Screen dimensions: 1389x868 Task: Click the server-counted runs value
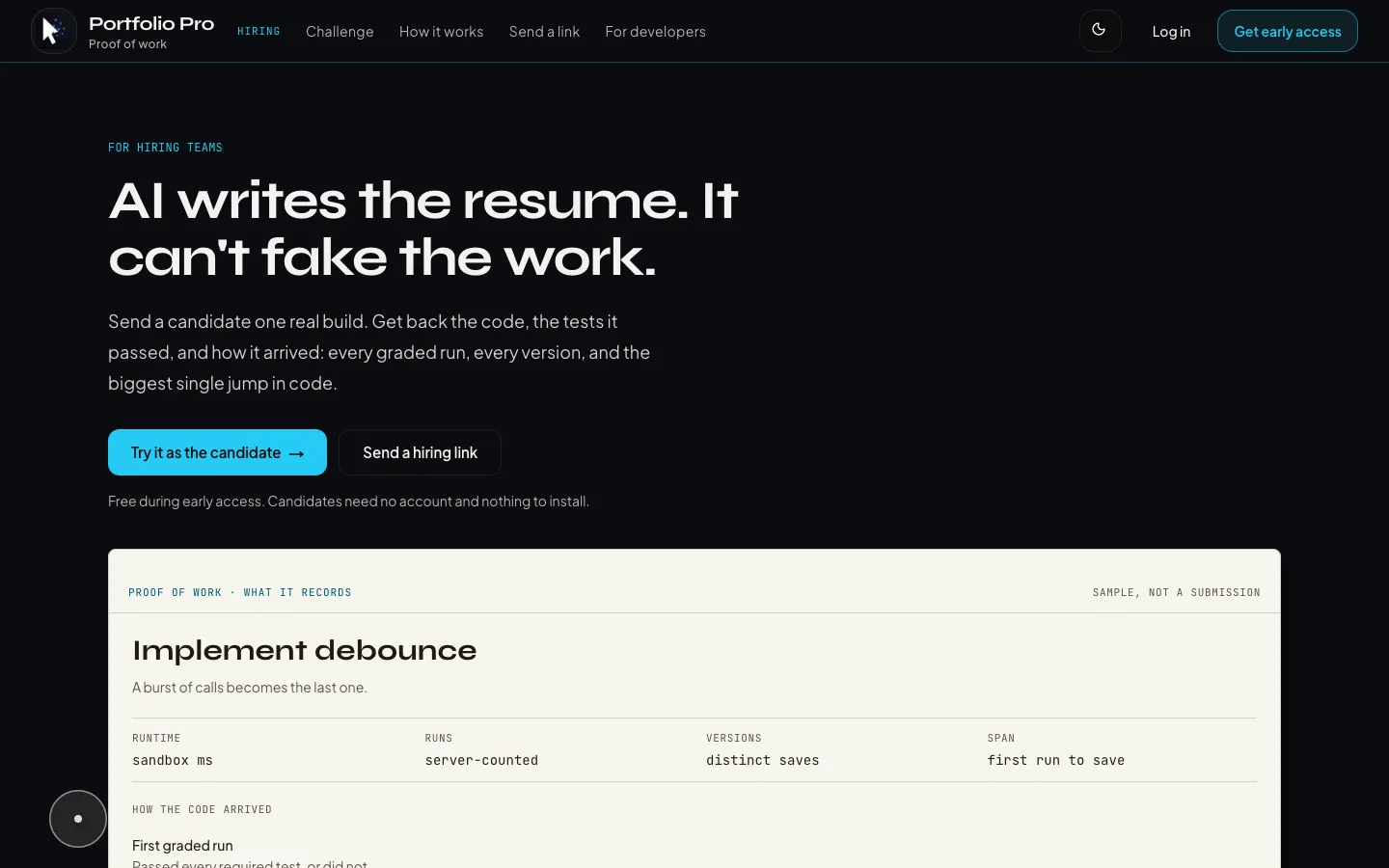click(481, 761)
